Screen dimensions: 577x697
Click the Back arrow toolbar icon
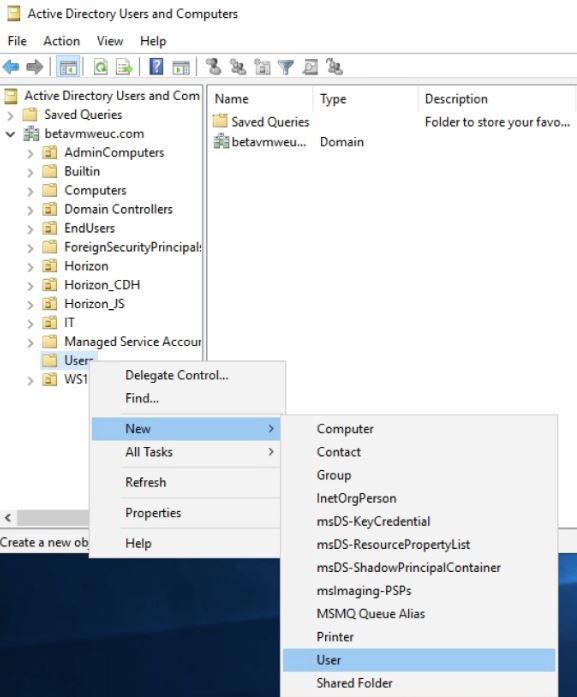(x=11, y=67)
